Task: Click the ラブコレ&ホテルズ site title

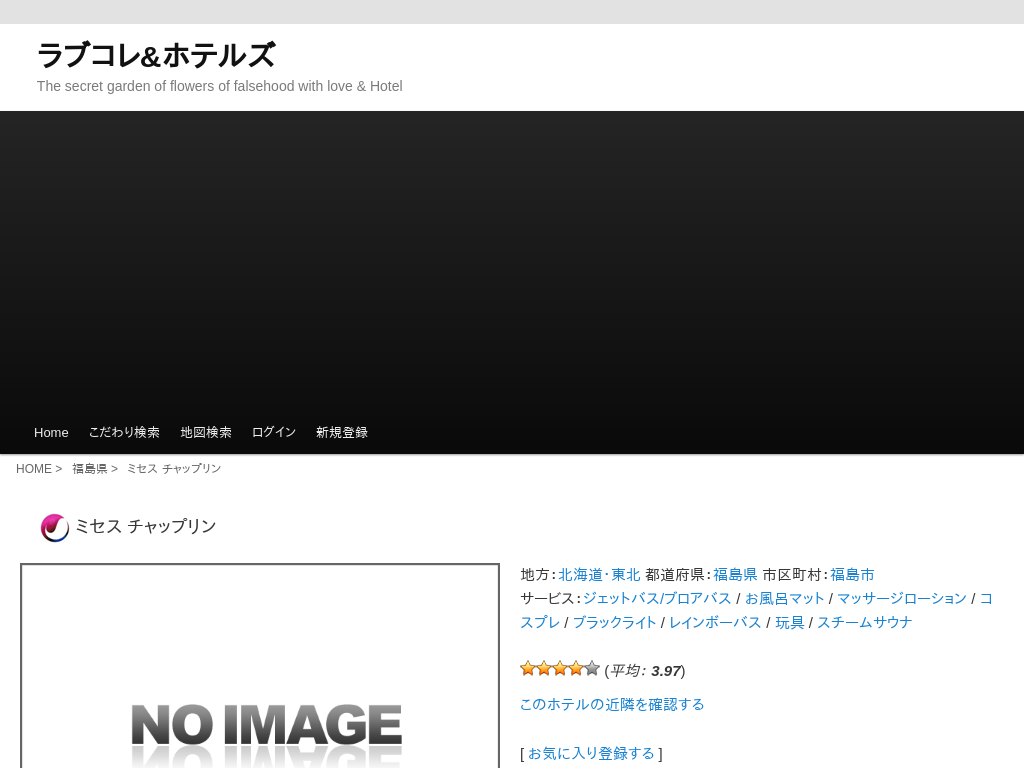Action: point(157,55)
